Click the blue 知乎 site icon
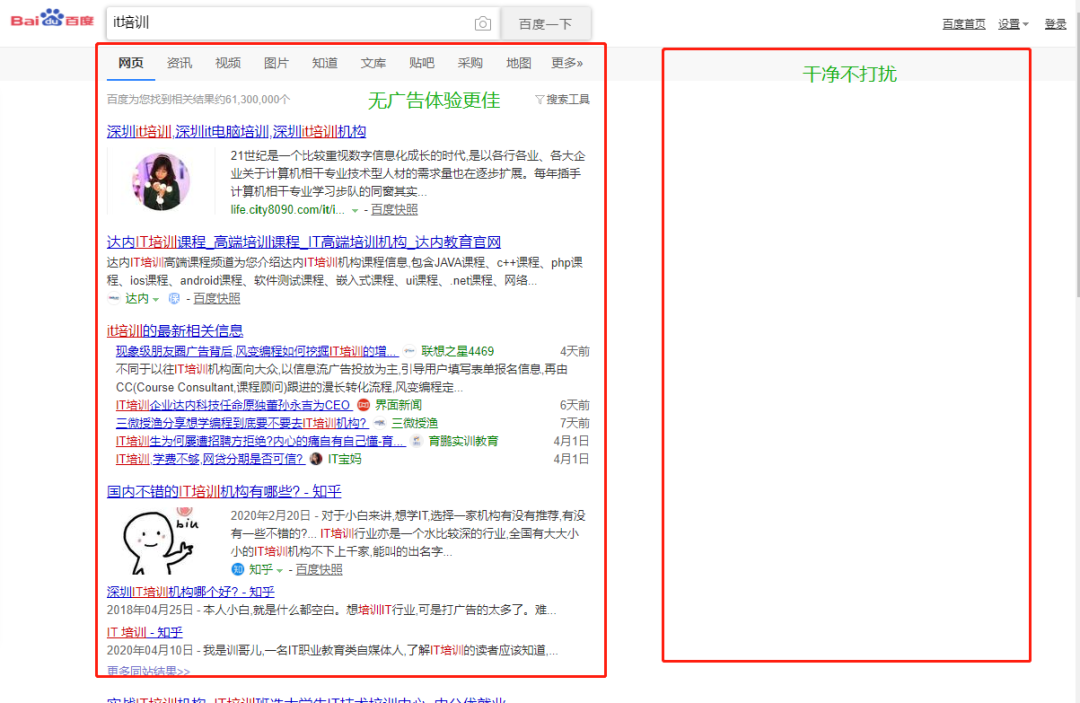Viewport: 1080px width, 703px height. [x=238, y=569]
